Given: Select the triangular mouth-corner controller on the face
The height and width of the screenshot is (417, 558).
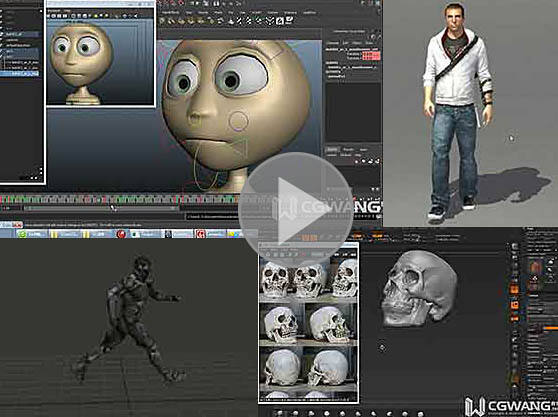Looking at the screenshot, I should point(239,149).
